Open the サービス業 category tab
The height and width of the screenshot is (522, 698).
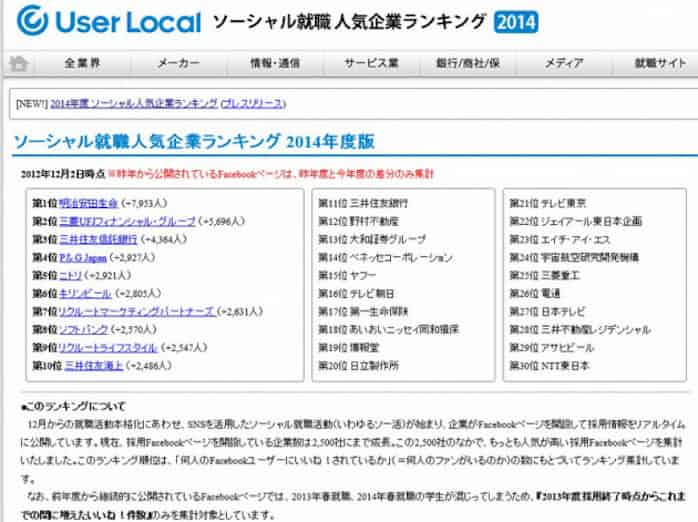(371, 63)
